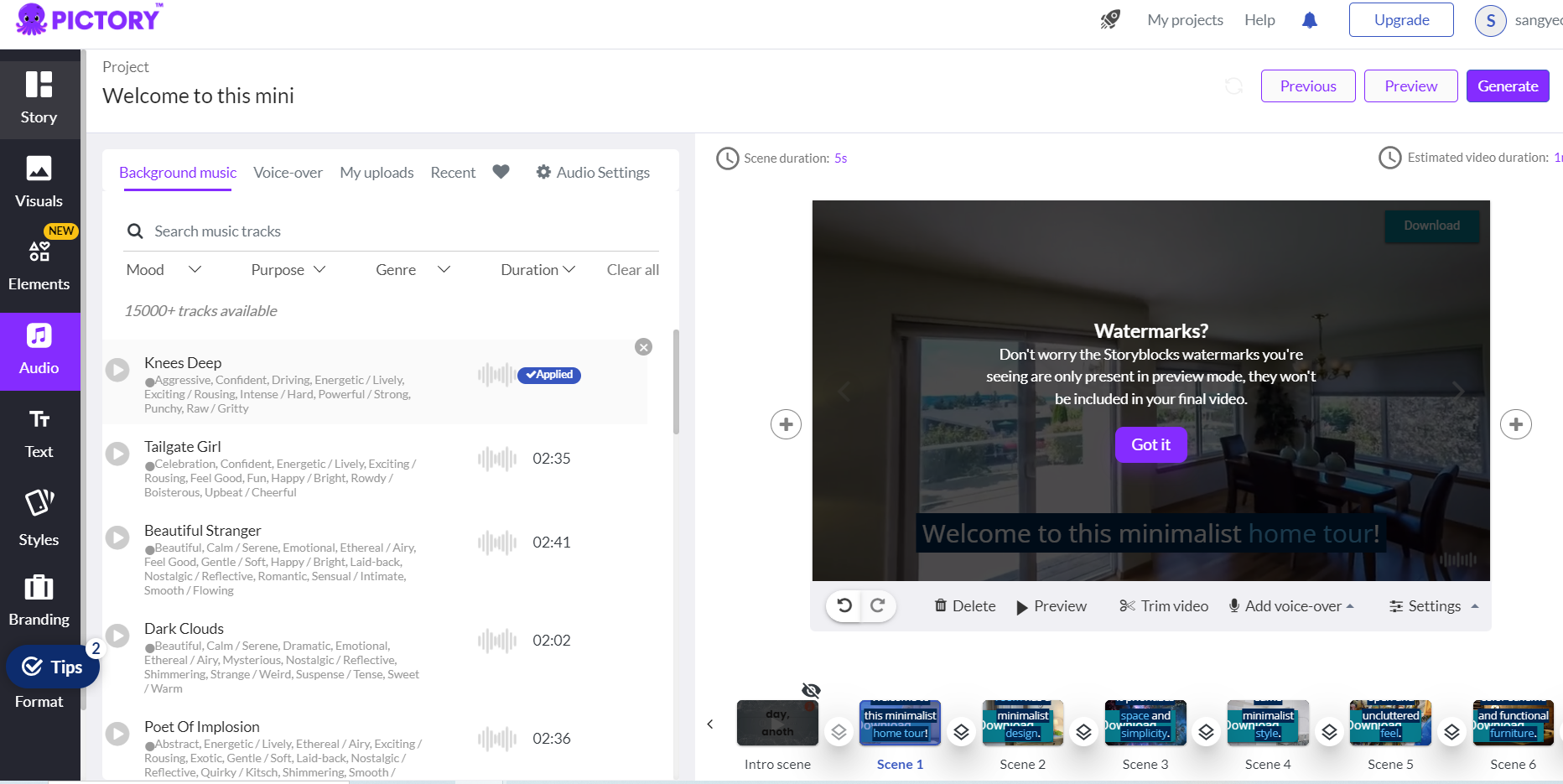Open user avatar S menu
The image size is (1563, 784).
[x=1491, y=21]
